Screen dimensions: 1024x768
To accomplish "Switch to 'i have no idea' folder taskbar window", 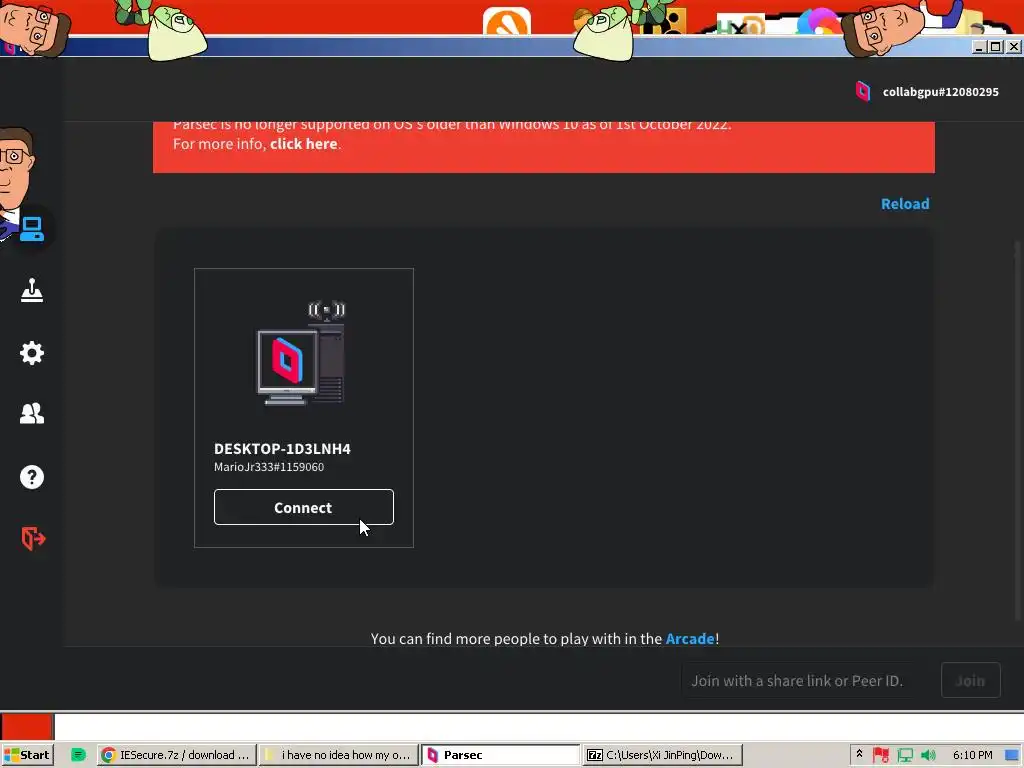I will pyautogui.click(x=338, y=755).
